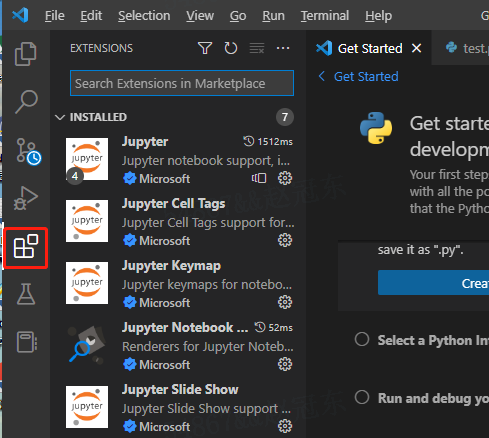
Task: Open Run and Debug view
Action: pyautogui.click(x=26, y=198)
